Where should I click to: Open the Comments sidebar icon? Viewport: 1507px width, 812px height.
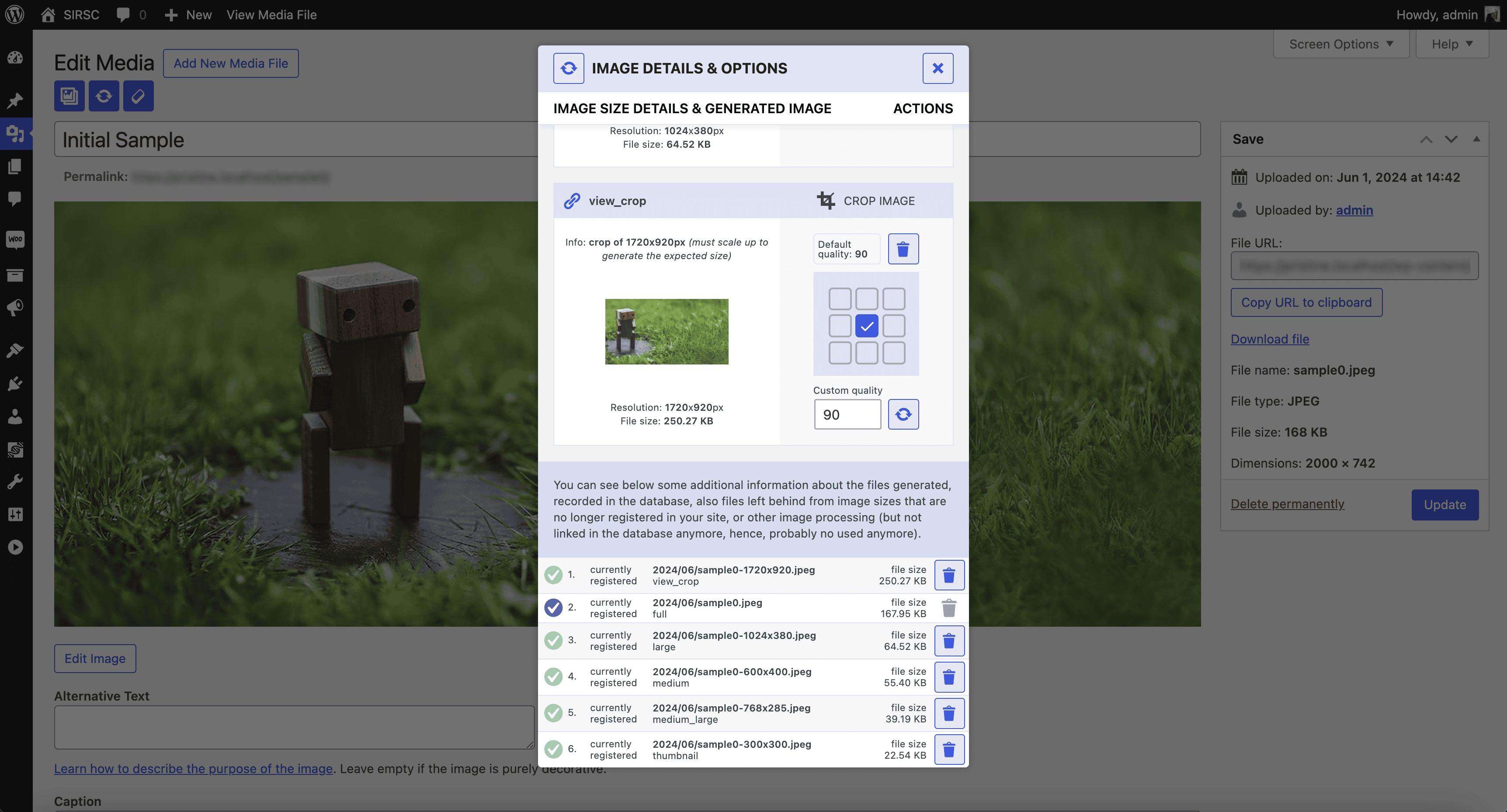[x=15, y=199]
